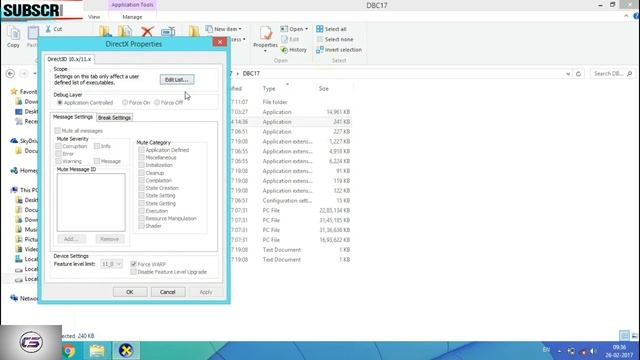Toggle Cleanup category checkbox

[142, 173]
